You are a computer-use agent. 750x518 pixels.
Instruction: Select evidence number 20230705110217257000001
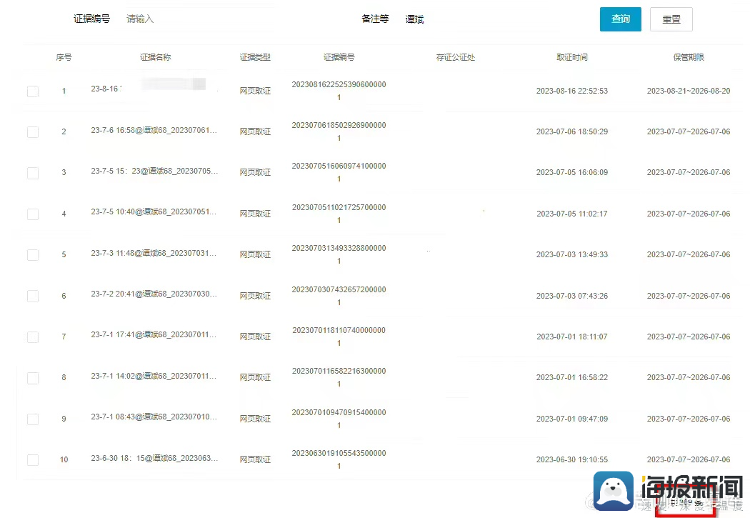[339, 214]
